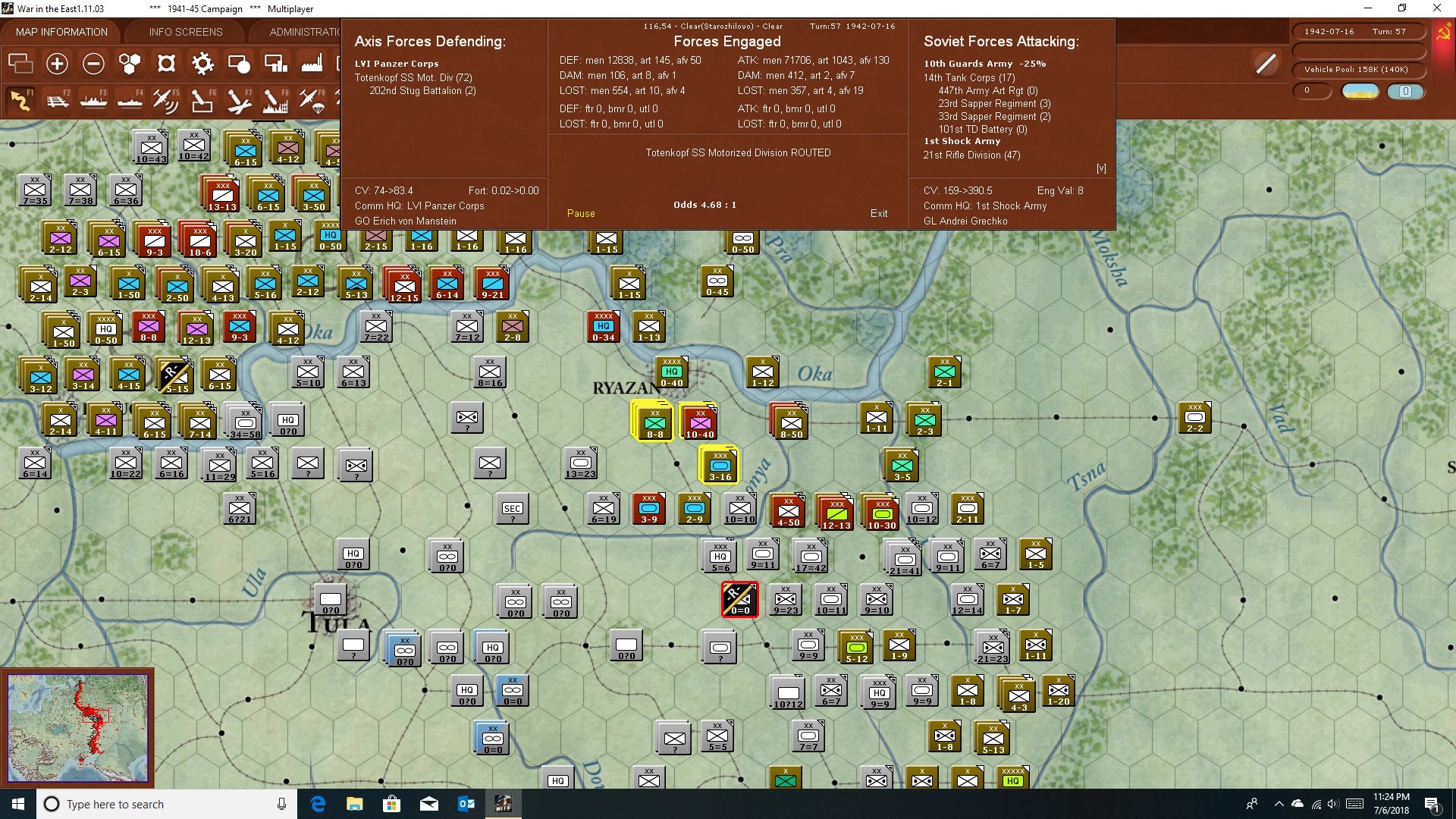Click 202nd Stug Battalion (2) entry

pyautogui.click(x=422, y=91)
